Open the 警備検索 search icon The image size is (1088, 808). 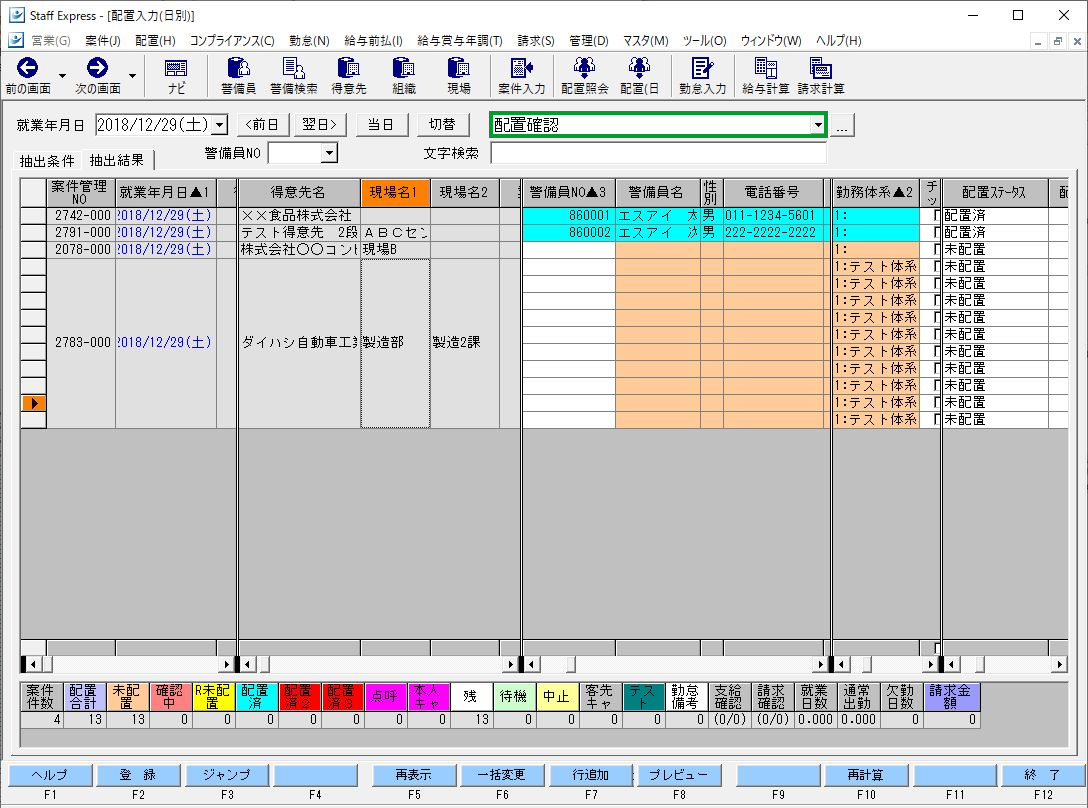click(294, 76)
